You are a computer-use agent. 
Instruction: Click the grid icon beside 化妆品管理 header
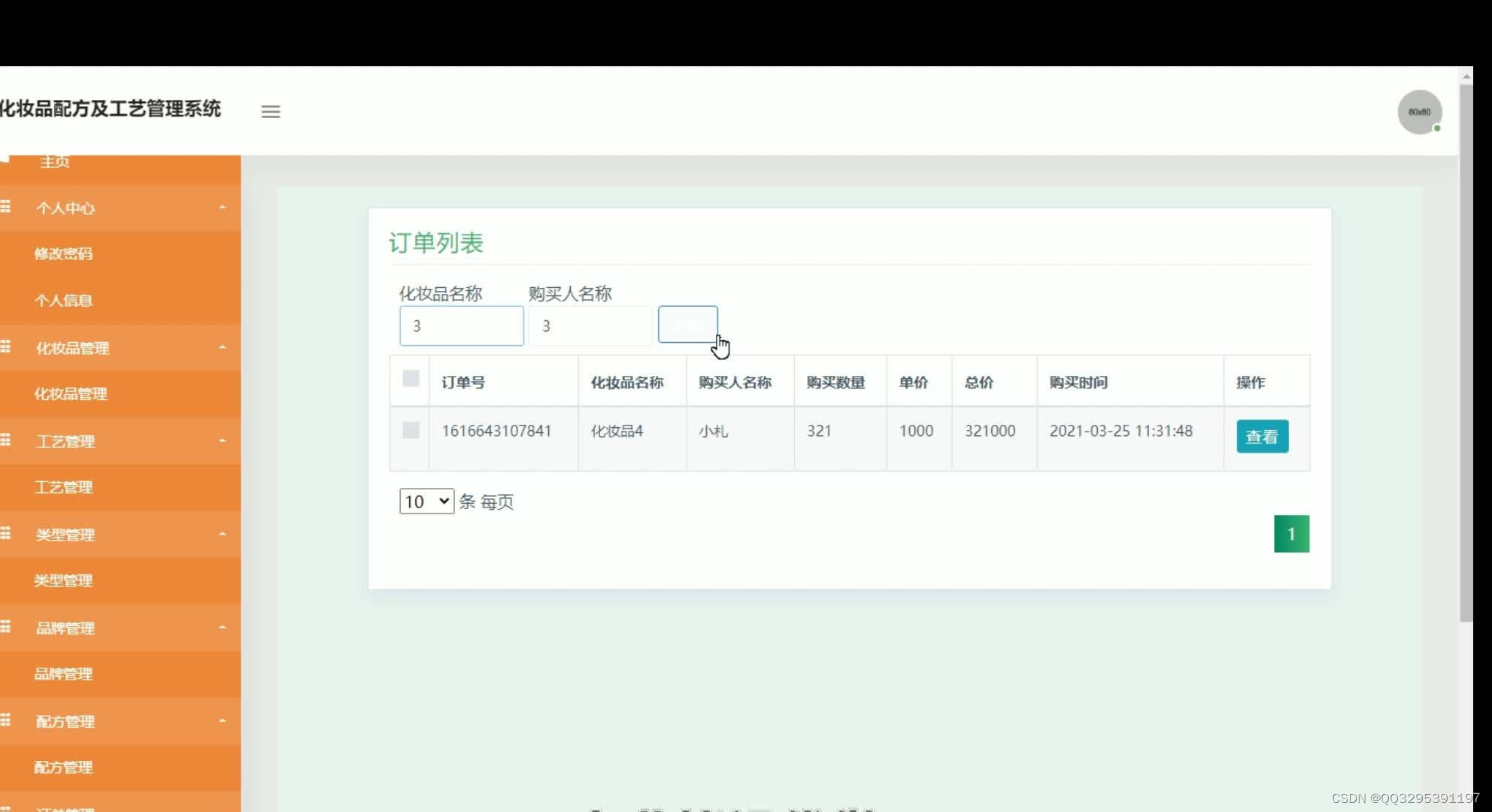coord(5,347)
